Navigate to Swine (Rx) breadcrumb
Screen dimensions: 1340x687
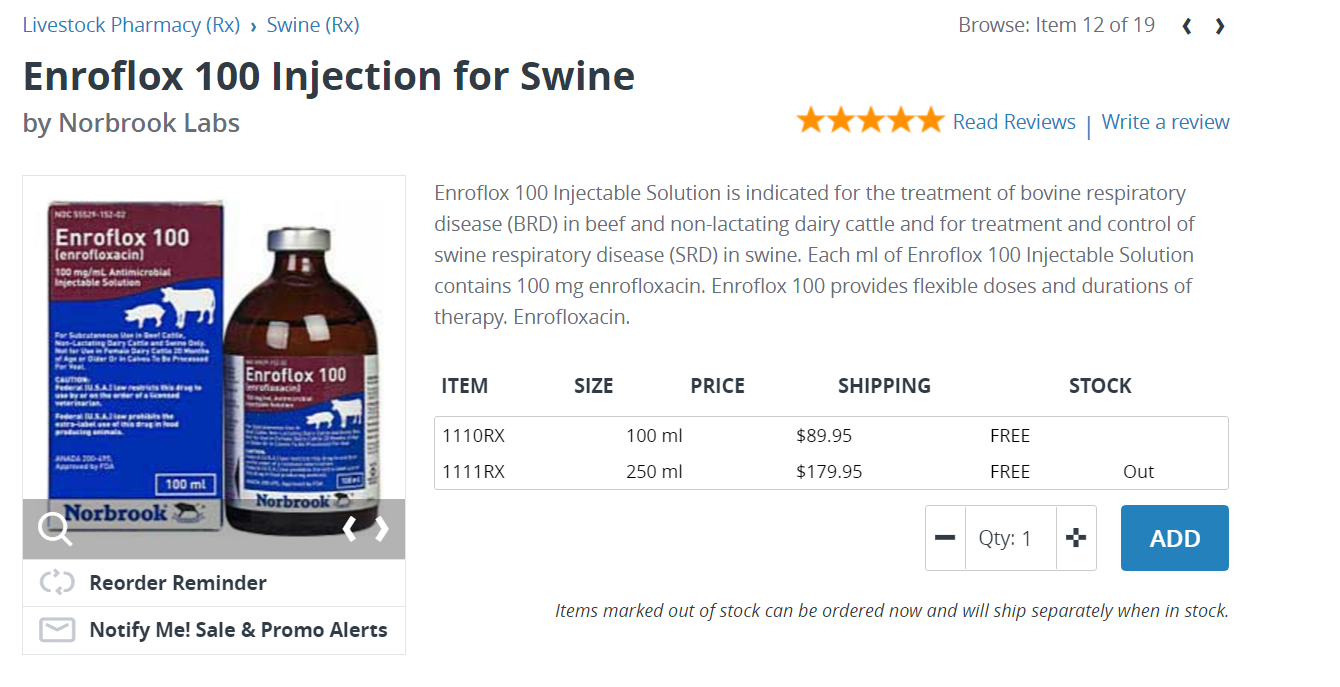[x=313, y=25]
